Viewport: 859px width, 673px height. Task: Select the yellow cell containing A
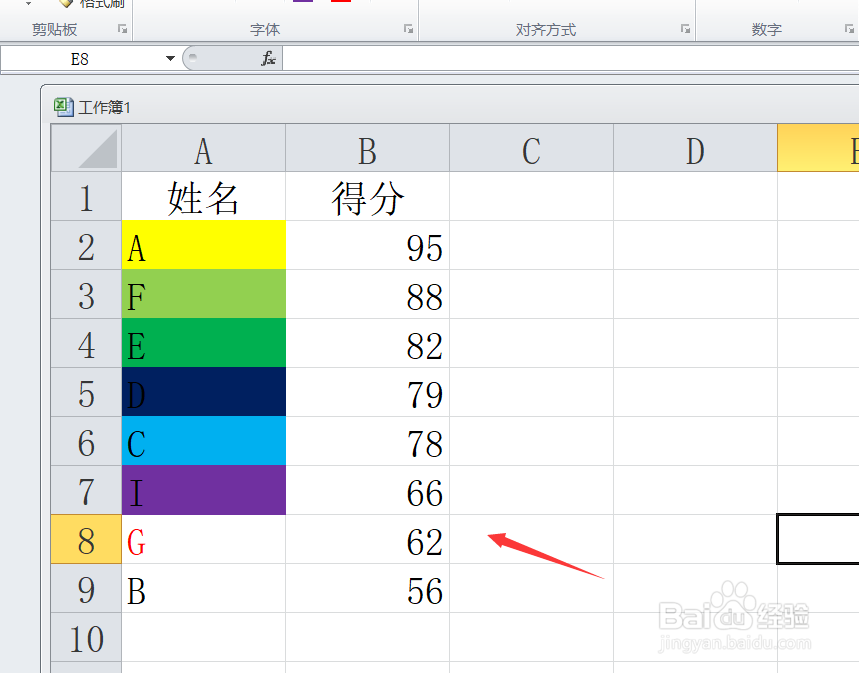[203, 245]
